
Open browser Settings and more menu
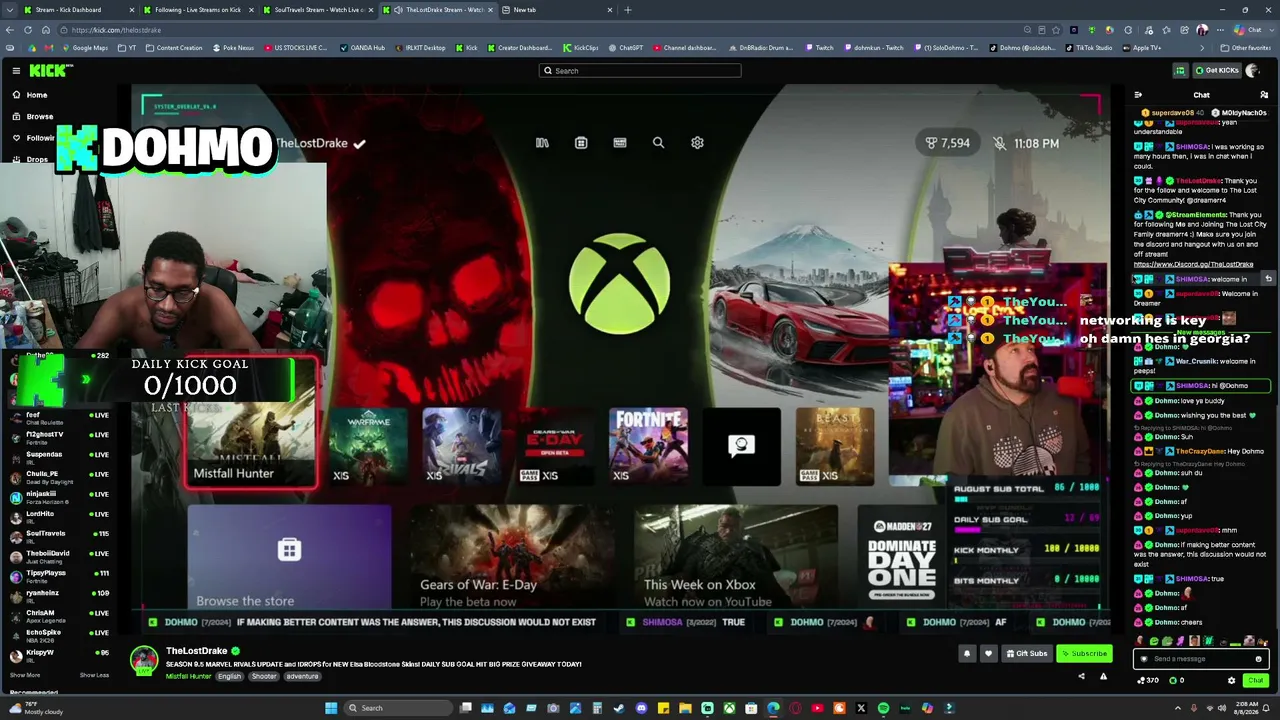coord(1220,30)
